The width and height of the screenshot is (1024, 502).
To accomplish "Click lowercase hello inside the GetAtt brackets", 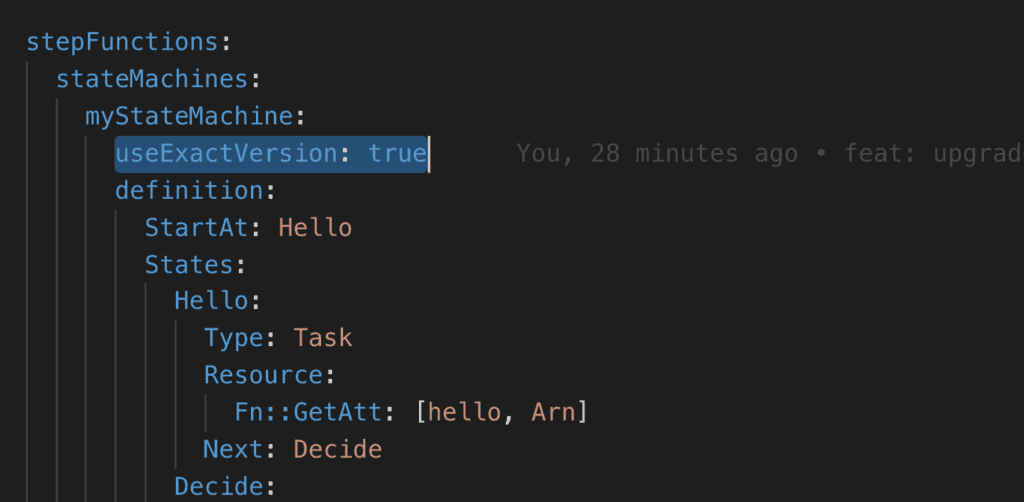I will [x=464, y=412].
